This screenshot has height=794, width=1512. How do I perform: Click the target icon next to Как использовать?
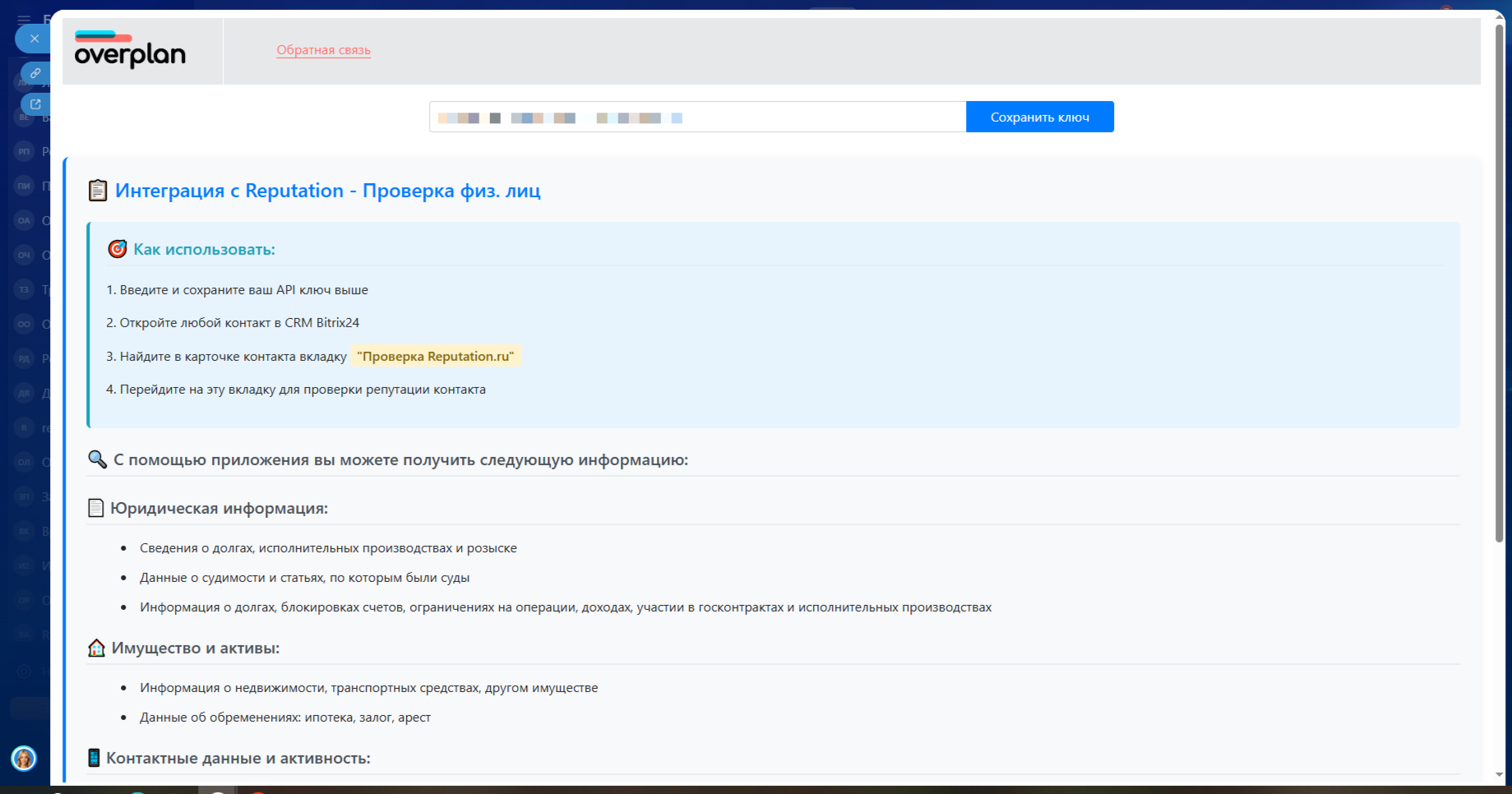pyautogui.click(x=118, y=249)
